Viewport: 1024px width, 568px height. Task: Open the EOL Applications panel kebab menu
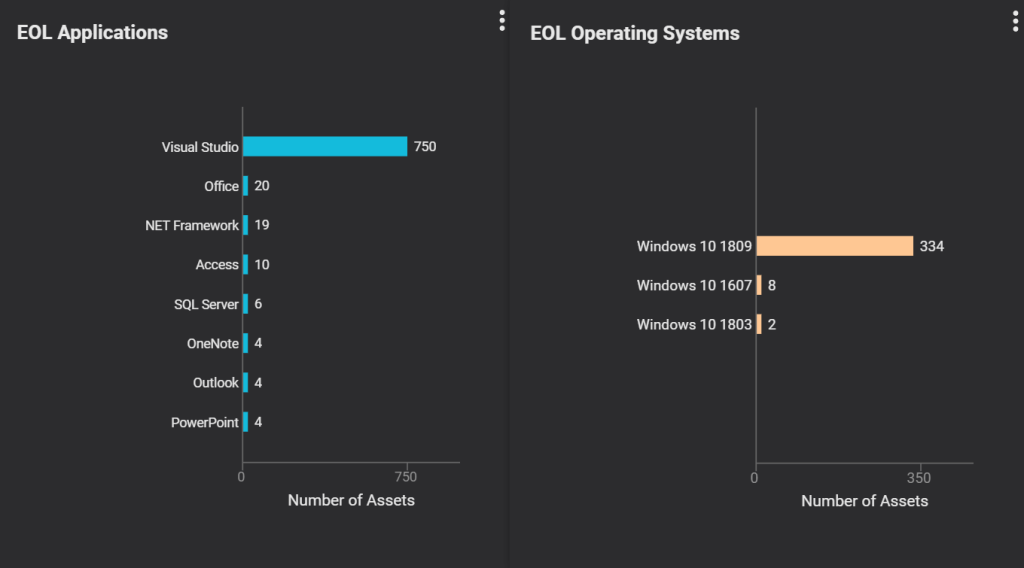pos(502,21)
